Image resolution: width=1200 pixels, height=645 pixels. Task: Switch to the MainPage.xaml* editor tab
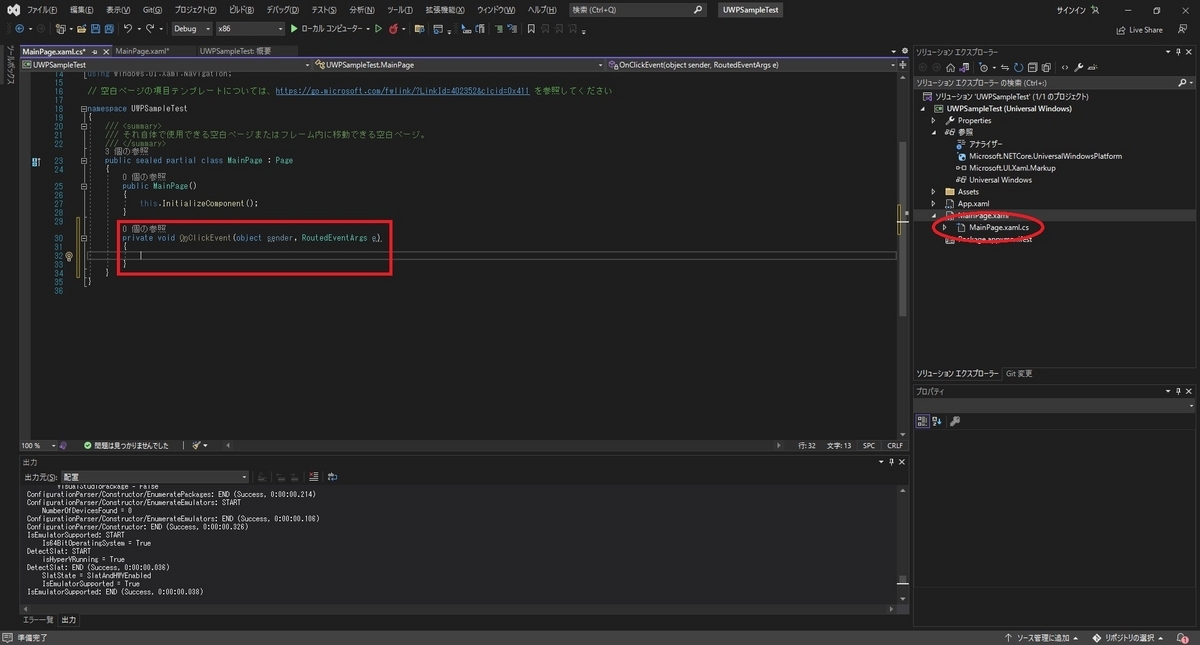click(x=142, y=51)
